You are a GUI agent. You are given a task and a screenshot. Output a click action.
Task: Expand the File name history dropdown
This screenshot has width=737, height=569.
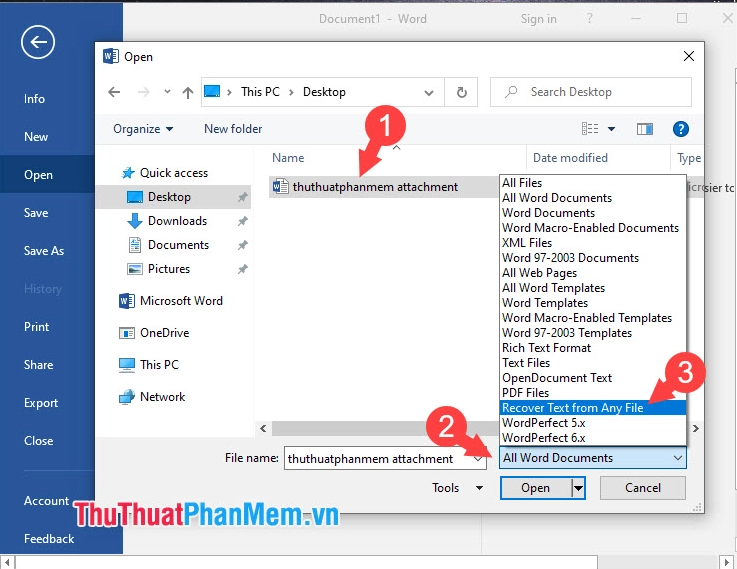pos(478,459)
